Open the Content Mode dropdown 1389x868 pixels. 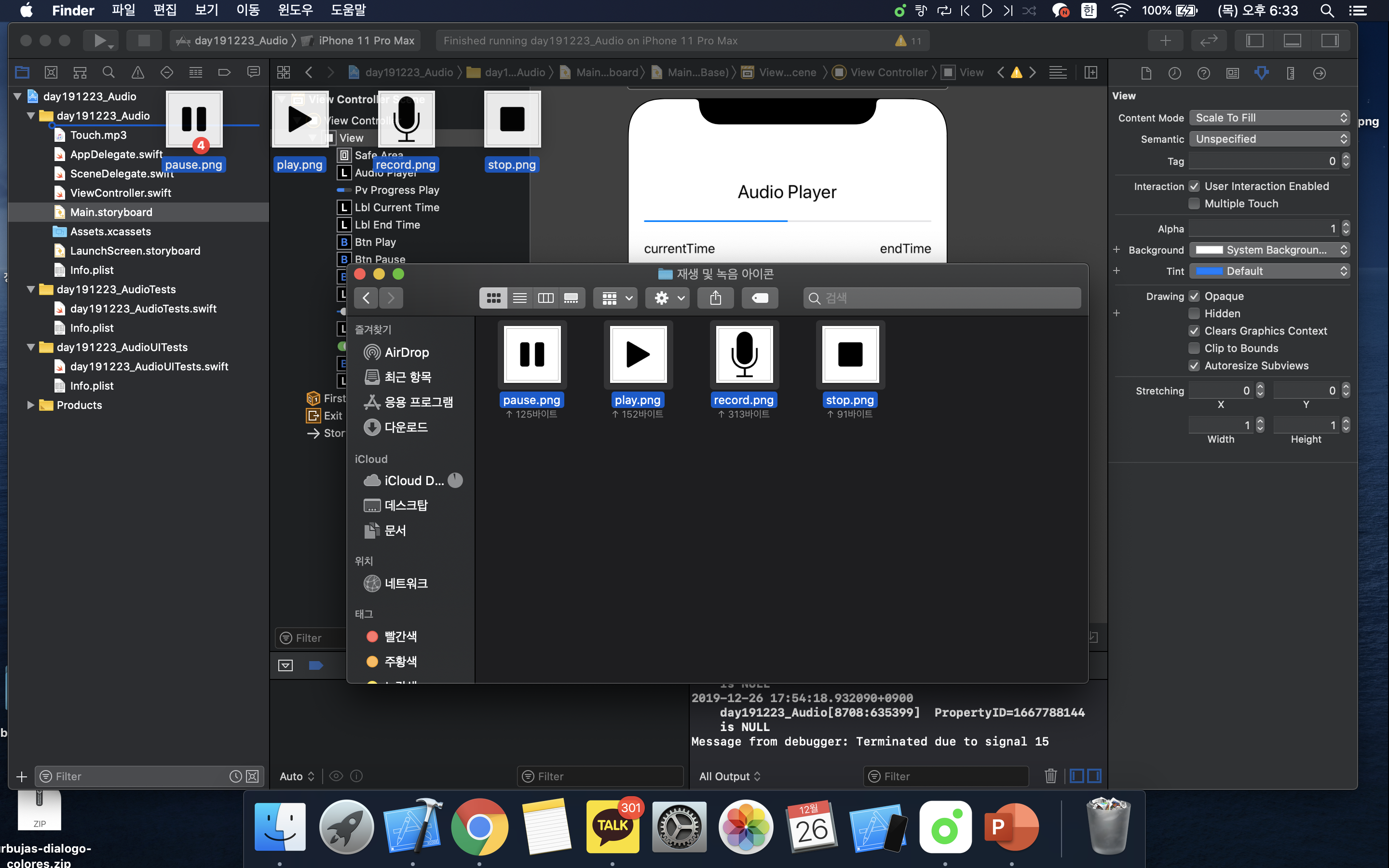[x=1269, y=118]
